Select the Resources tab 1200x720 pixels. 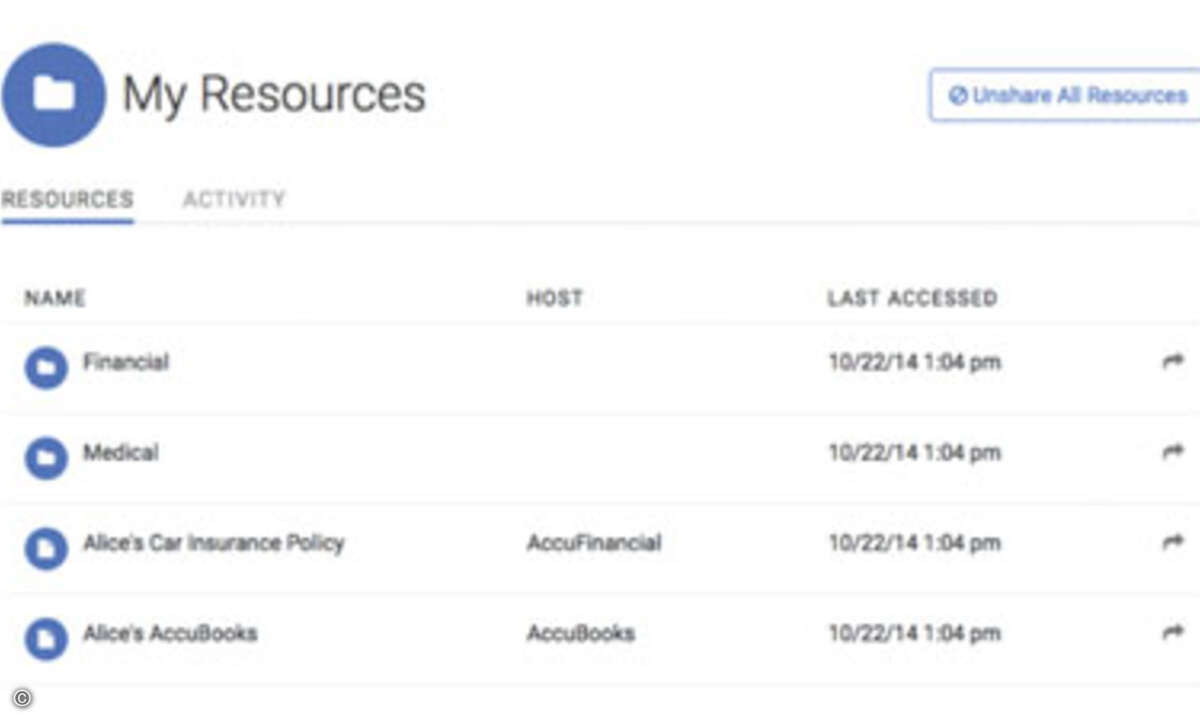(68, 199)
